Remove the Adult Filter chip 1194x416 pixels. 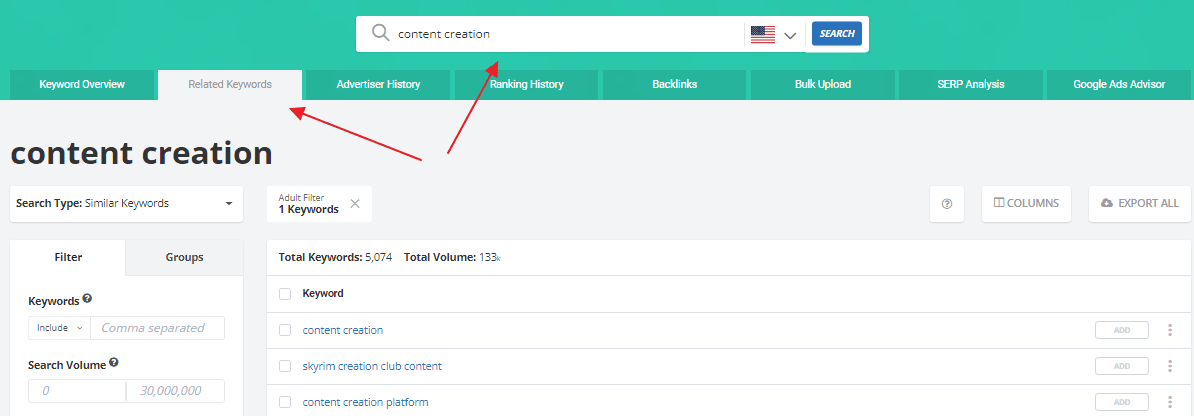tap(355, 203)
